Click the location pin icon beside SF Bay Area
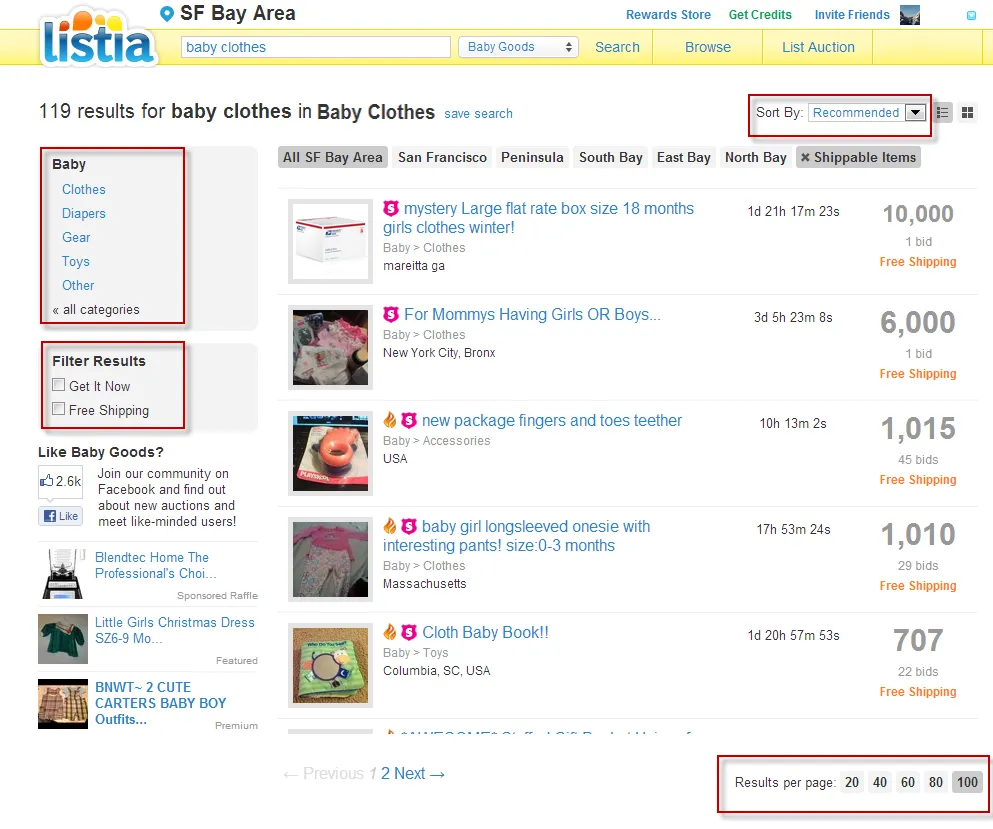993x829 pixels. coord(167,14)
